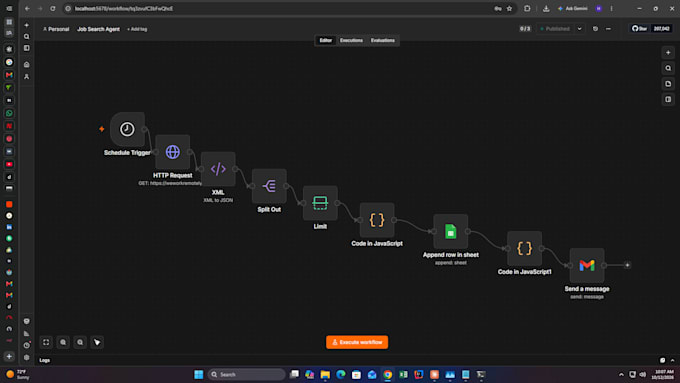Select the Code in JavaScript node

coord(377,220)
